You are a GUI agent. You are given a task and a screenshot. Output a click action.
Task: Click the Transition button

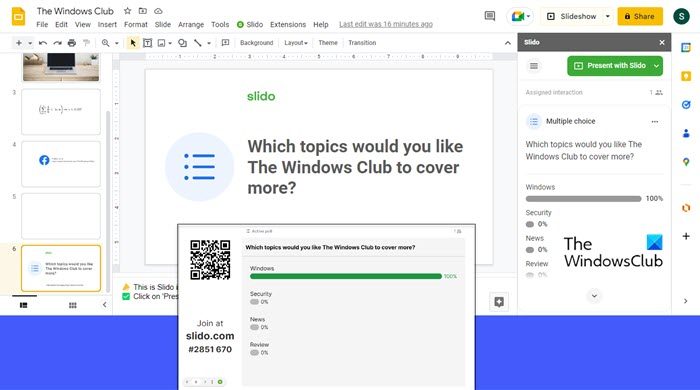point(362,43)
